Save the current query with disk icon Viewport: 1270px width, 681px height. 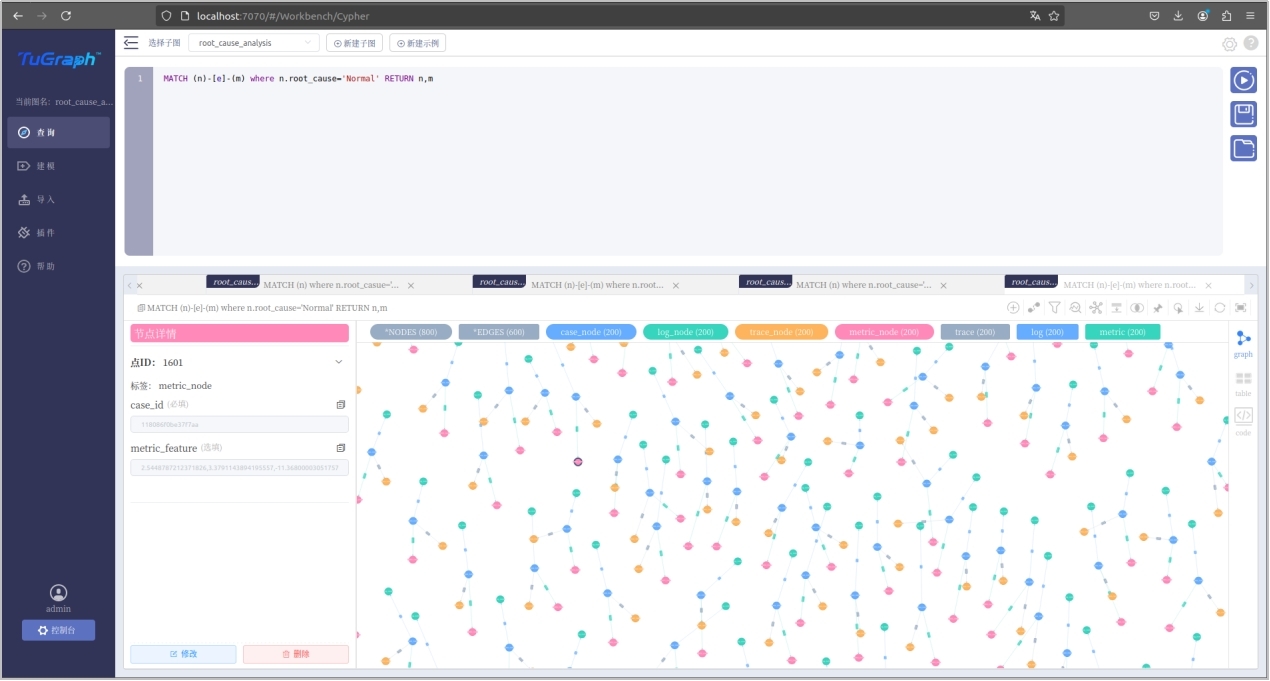coord(1243,114)
